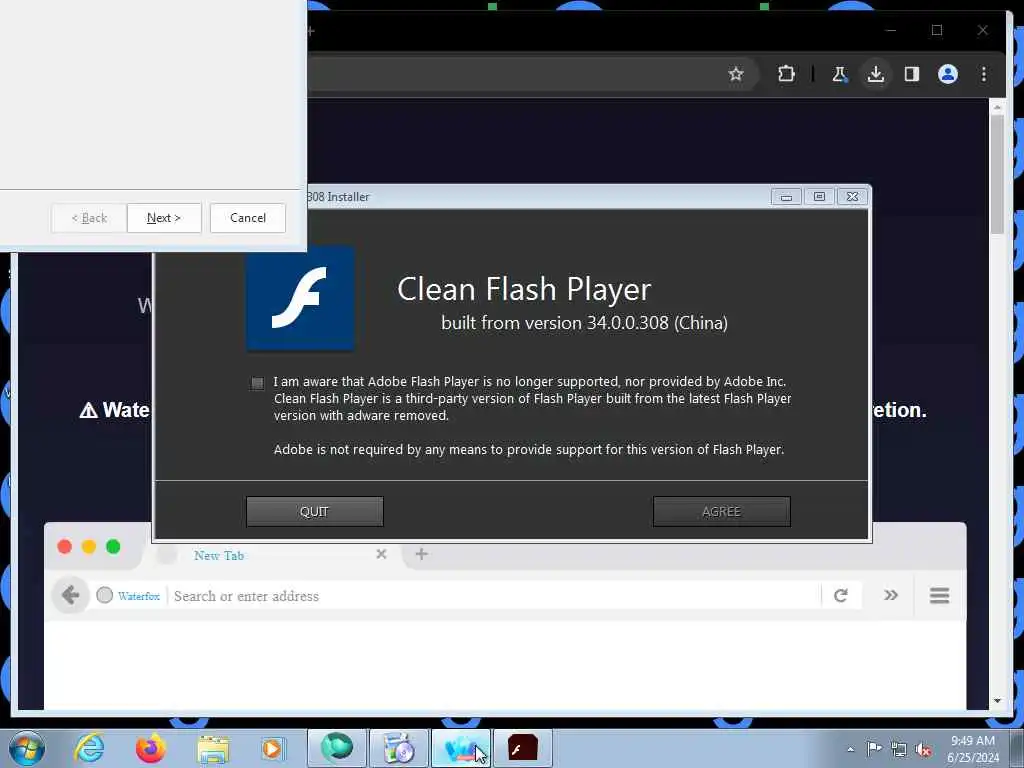The width and height of the screenshot is (1024, 768).
Task: Click the QUIT button in Flash installer
Action: tap(315, 511)
